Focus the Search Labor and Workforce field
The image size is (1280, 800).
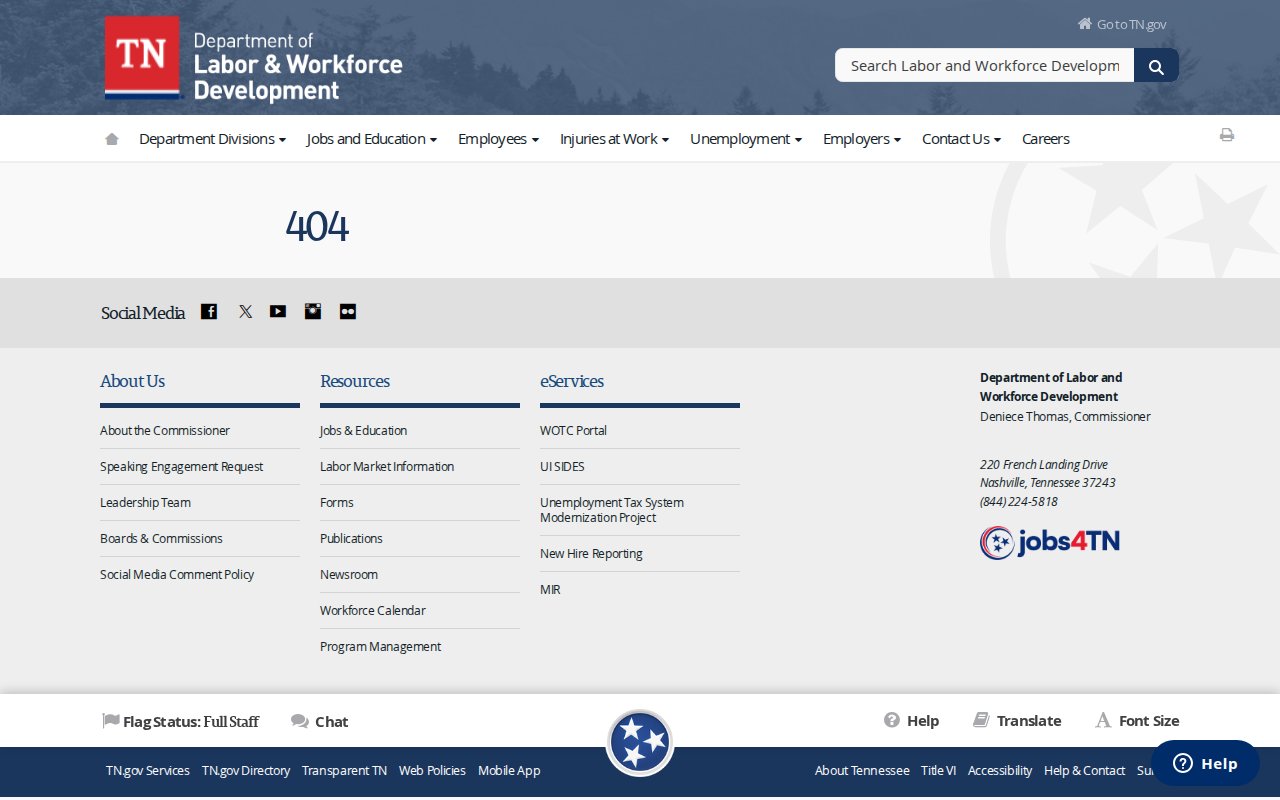pyautogui.click(x=984, y=66)
